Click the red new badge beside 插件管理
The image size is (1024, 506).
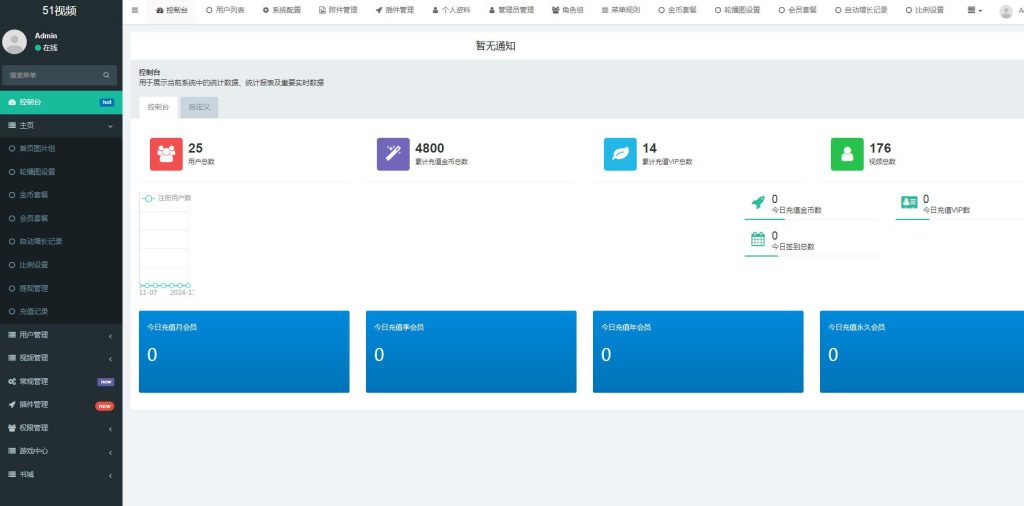[x=104, y=405]
